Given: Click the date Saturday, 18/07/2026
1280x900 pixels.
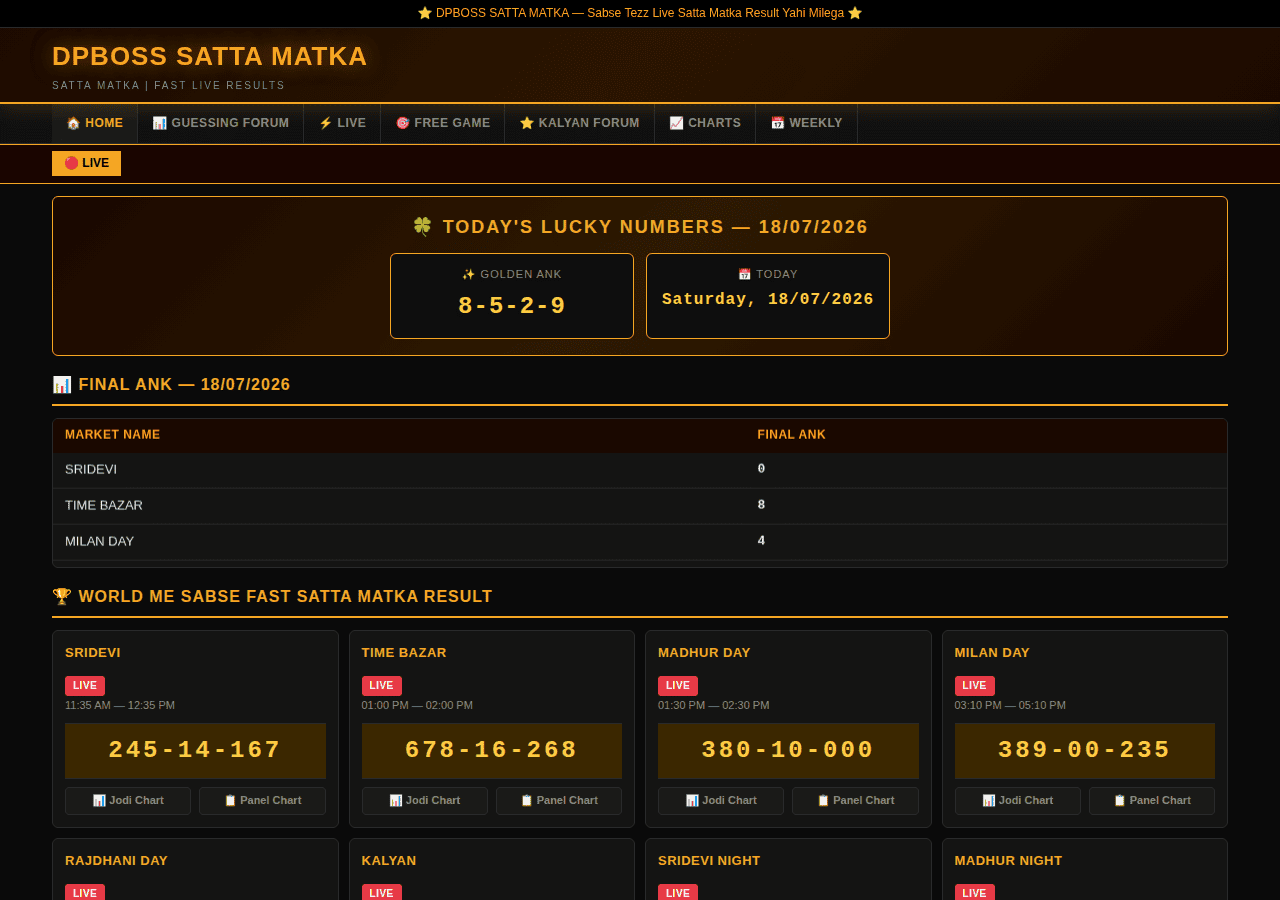Looking at the screenshot, I should (x=768, y=299).
